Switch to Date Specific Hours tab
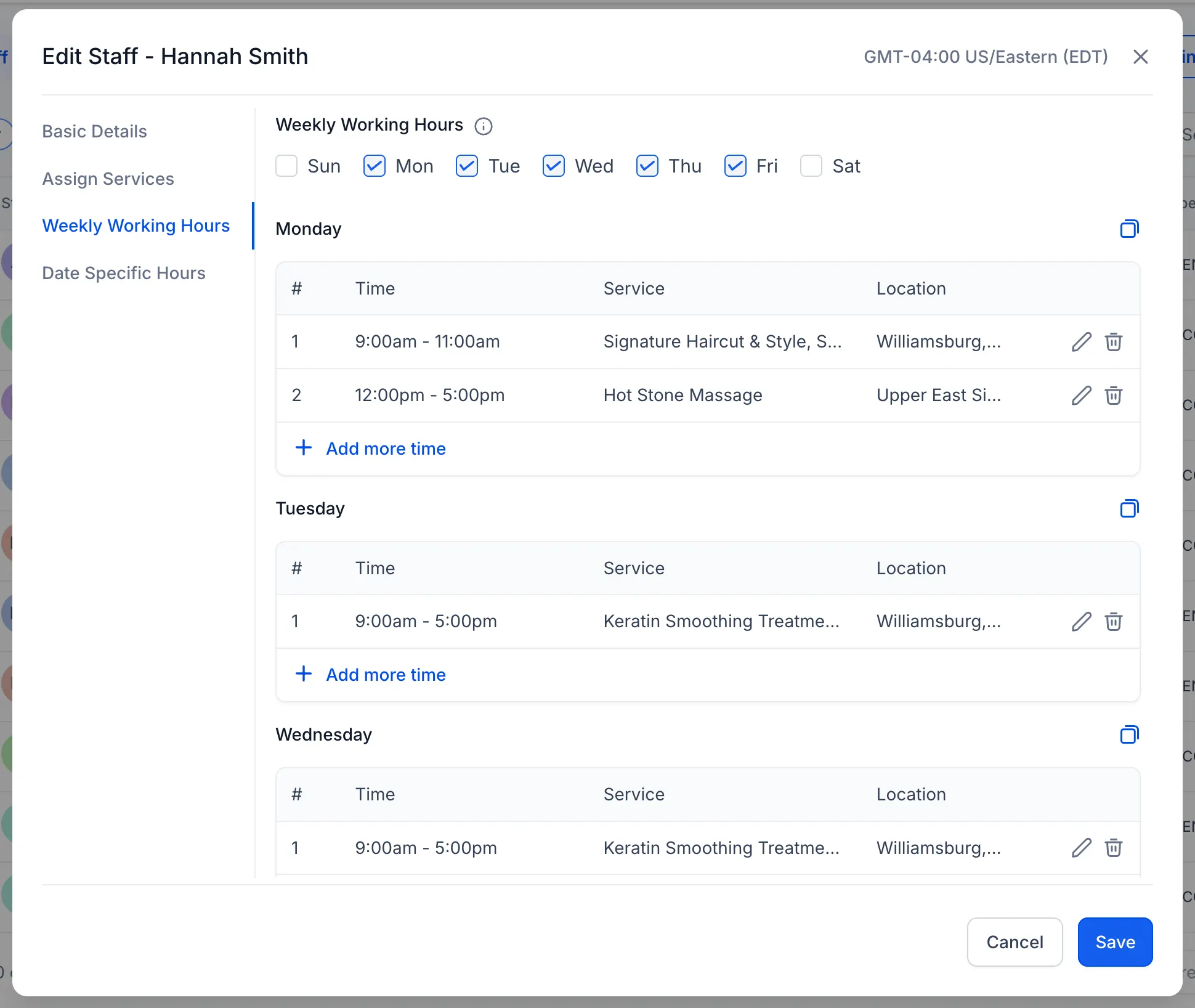The width and height of the screenshot is (1195, 1008). pyautogui.click(x=124, y=273)
